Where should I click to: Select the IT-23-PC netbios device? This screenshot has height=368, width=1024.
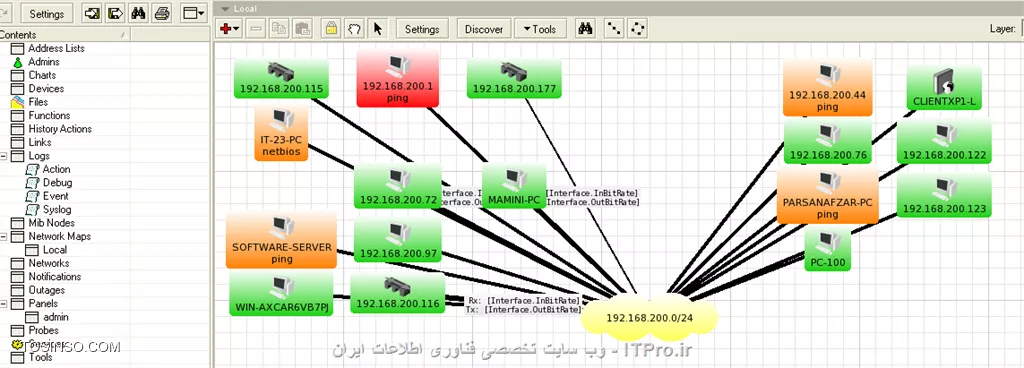pos(281,133)
